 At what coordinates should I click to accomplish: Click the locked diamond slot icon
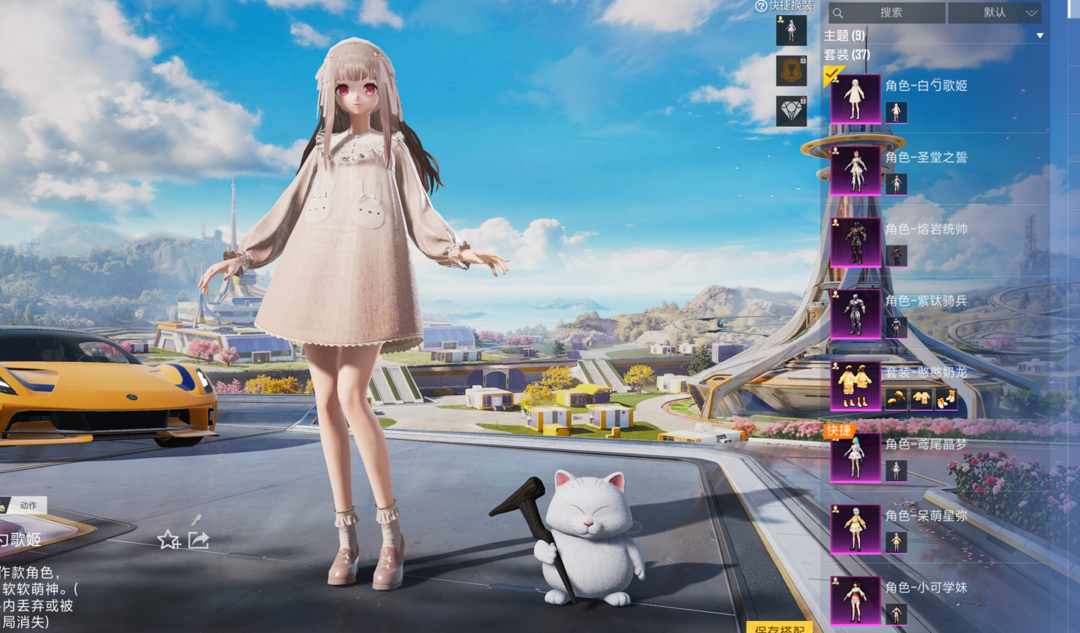point(791,111)
